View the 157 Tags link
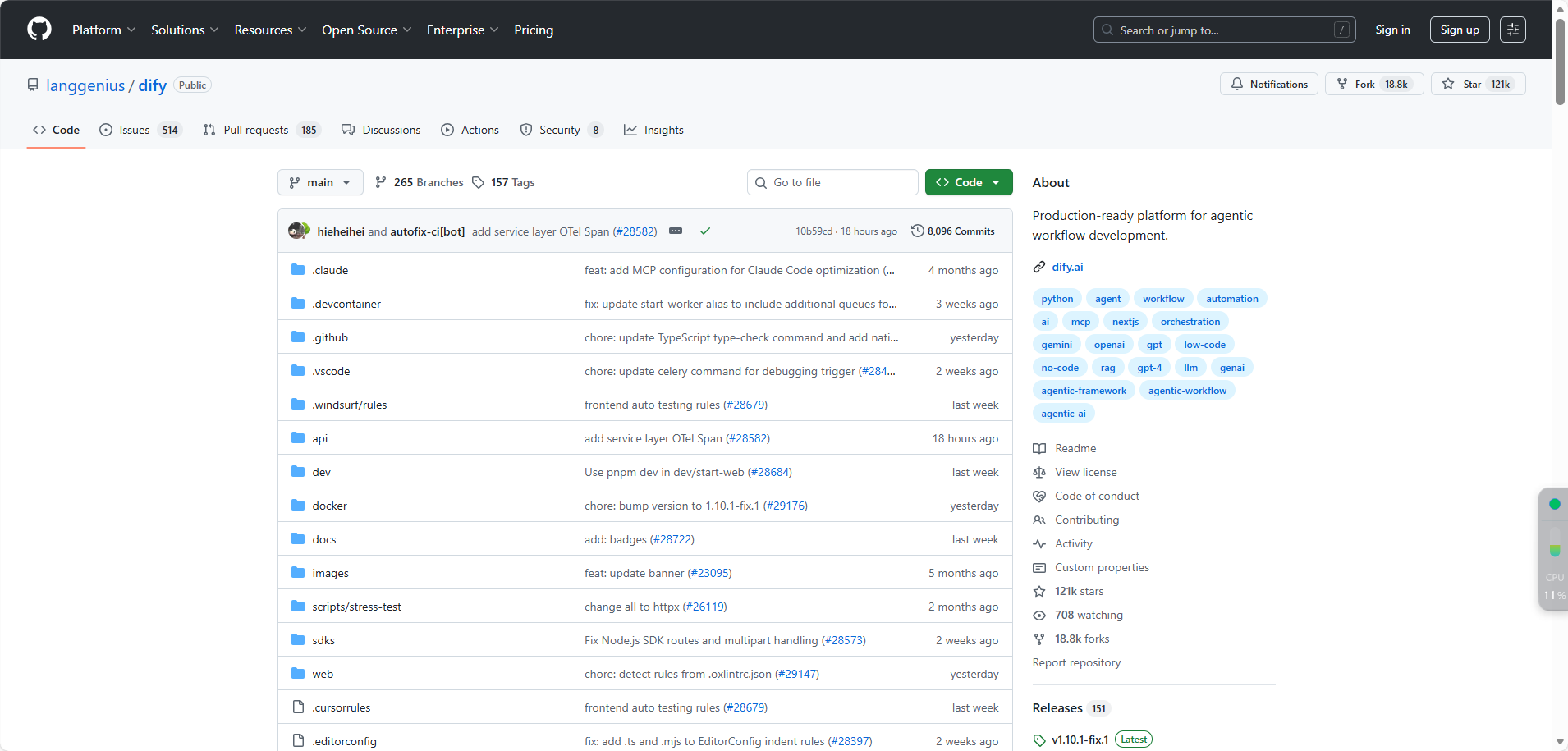Screen dimensions: 1568x751 504,182
